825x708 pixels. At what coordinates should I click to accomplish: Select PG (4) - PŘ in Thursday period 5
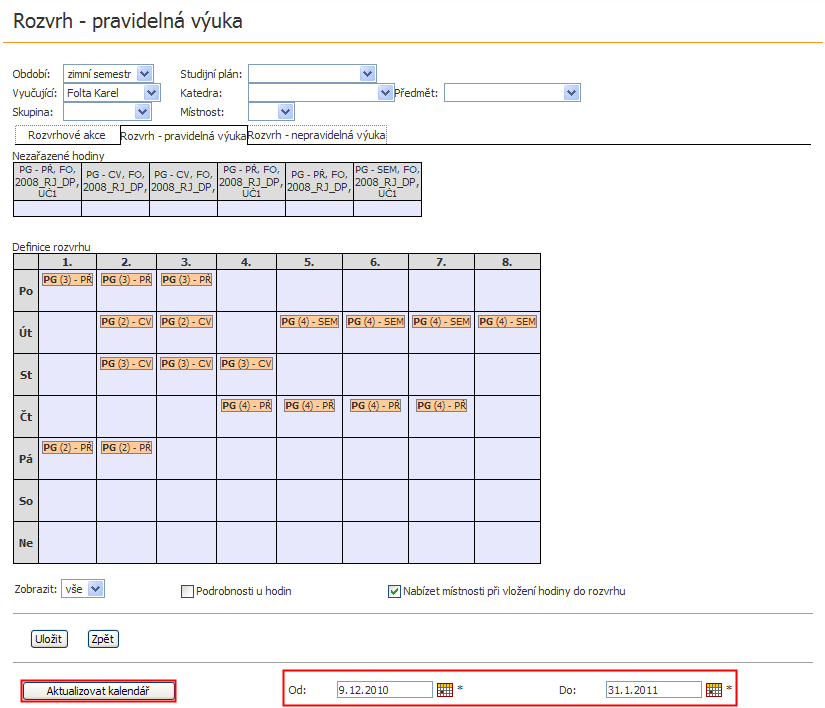pos(309,406)
